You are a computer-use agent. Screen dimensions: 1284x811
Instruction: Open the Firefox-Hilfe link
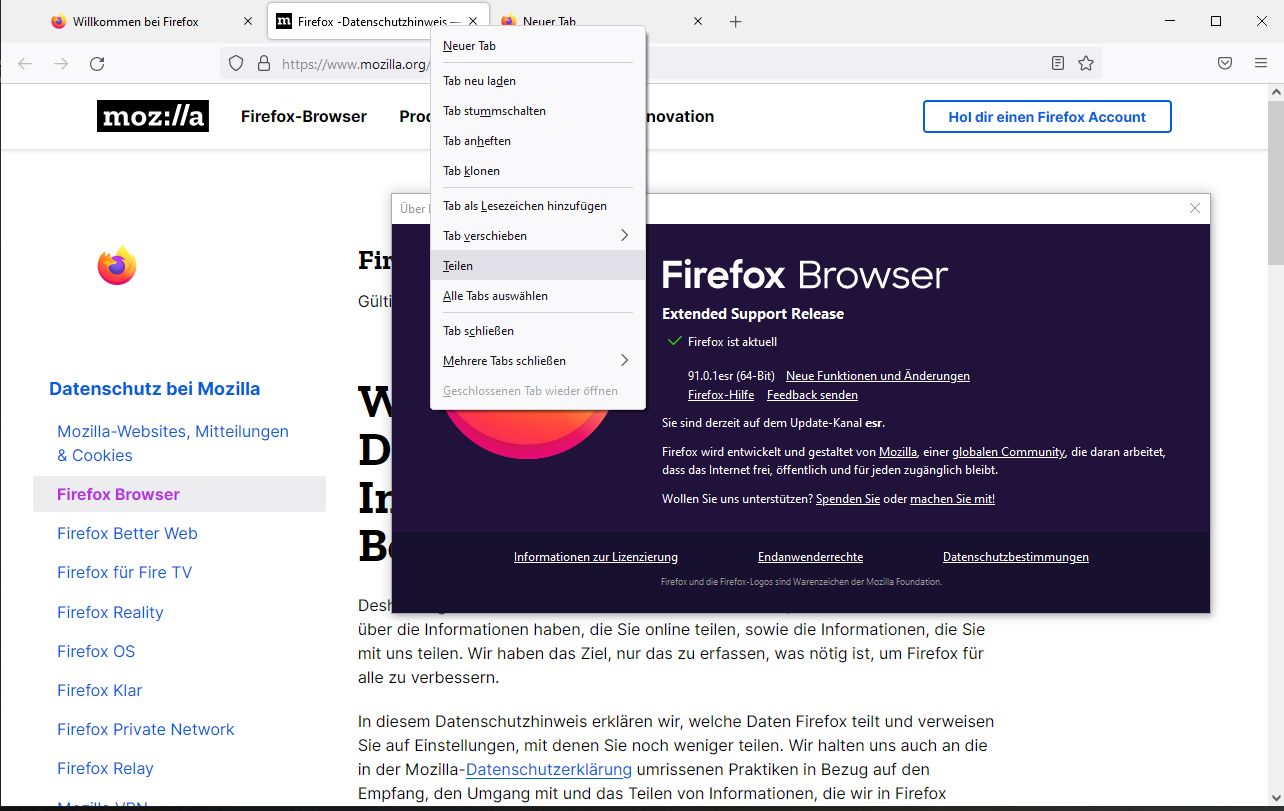coord(721,395)
